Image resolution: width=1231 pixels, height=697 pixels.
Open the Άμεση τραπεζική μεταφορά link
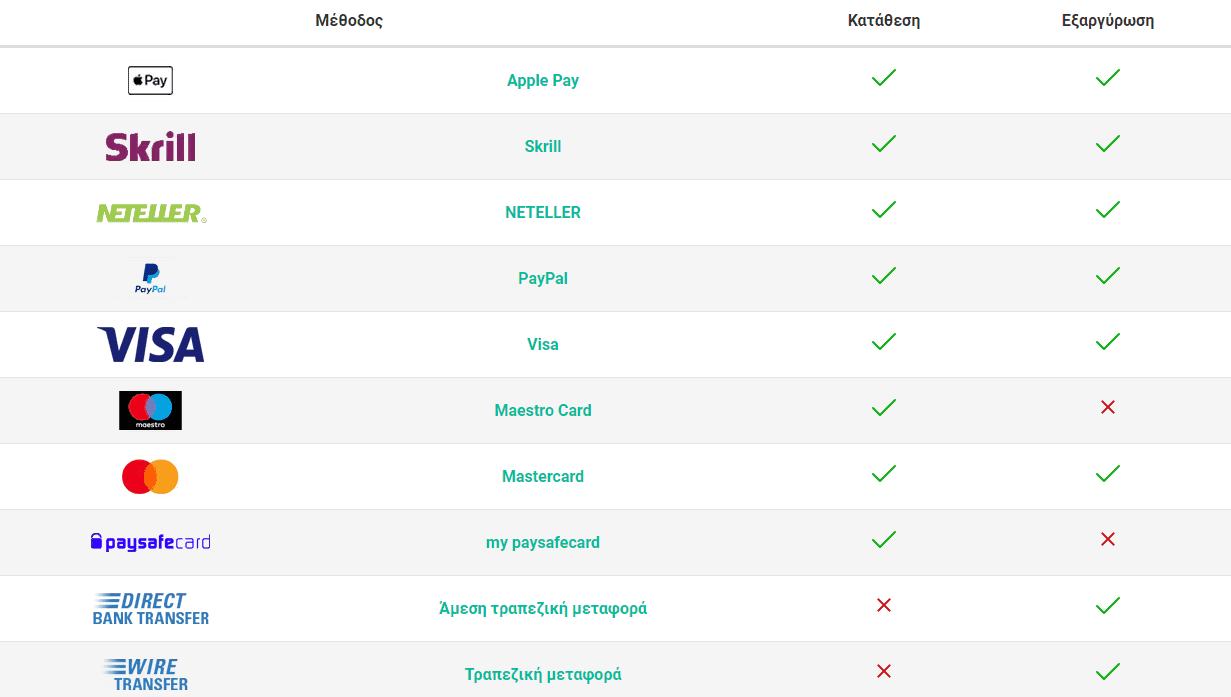pyautogui.click(x=543, y=609)
